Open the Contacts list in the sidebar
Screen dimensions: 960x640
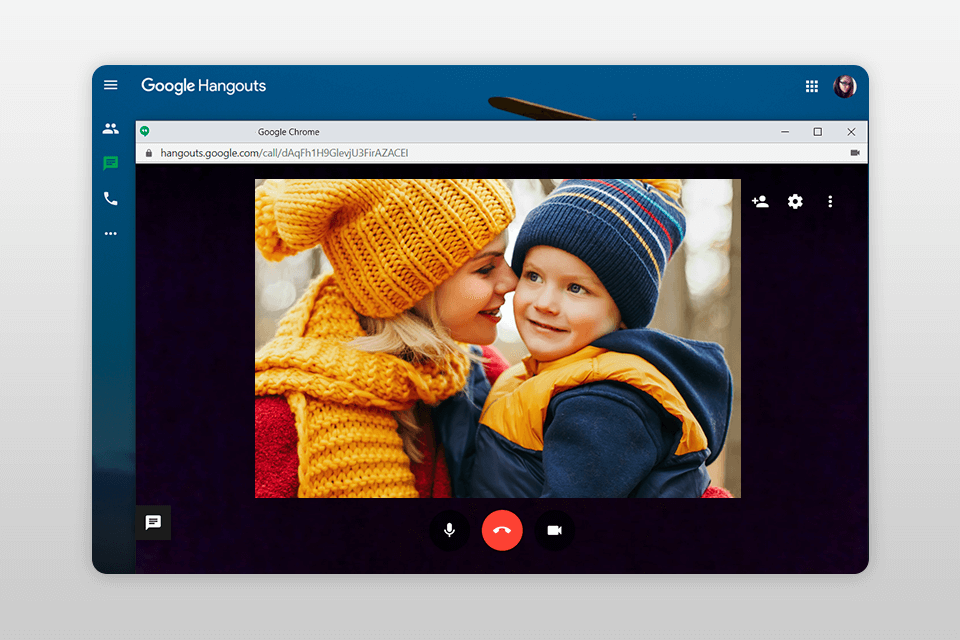coord(111,128)
